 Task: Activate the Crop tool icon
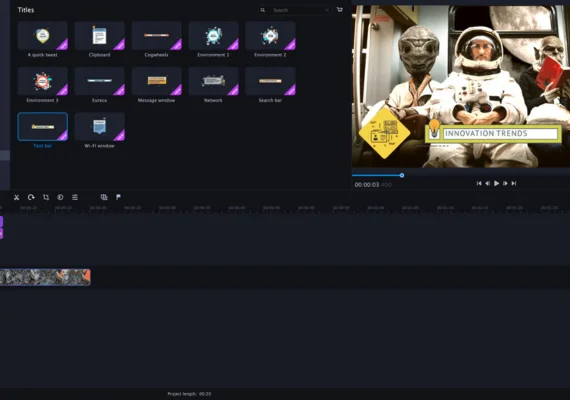[x=46, y=197]
